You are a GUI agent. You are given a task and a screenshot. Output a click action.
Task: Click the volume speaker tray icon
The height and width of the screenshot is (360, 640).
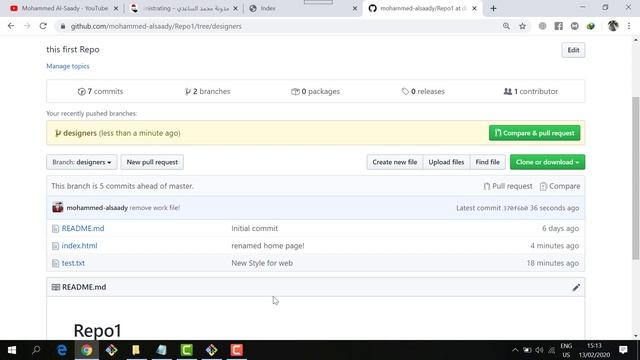[539, 350]
